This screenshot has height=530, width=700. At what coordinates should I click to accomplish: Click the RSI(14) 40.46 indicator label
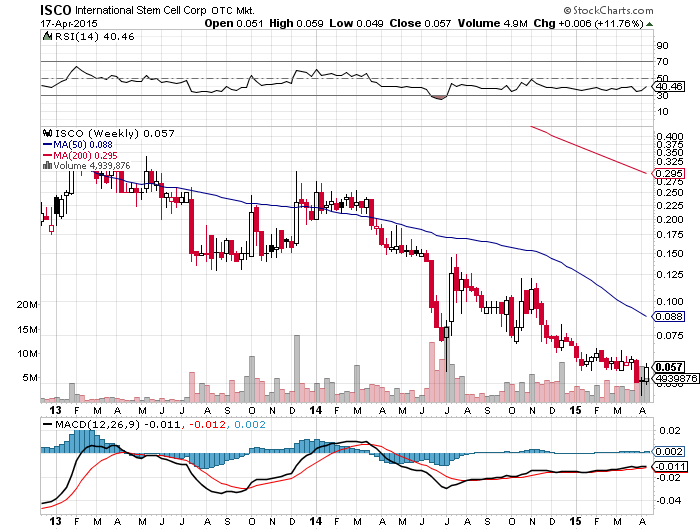pos(94,37)
